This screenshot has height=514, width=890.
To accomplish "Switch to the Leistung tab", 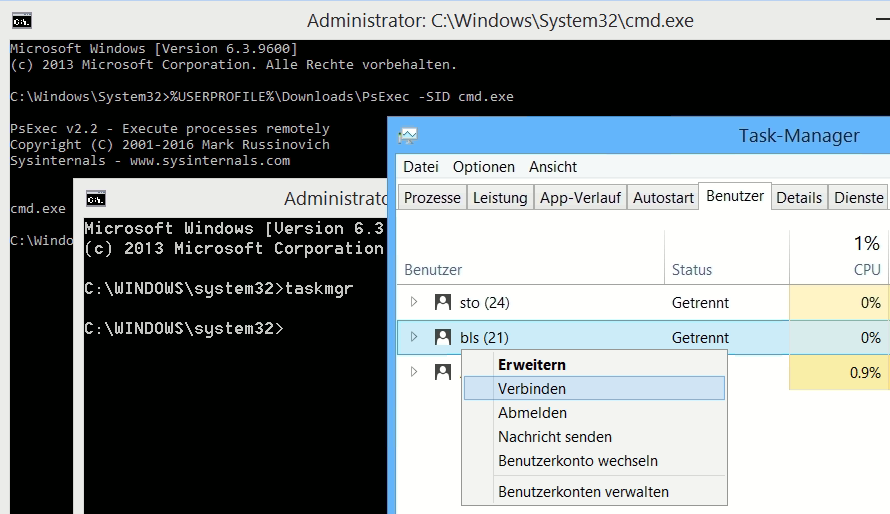I will click(500, 198).
